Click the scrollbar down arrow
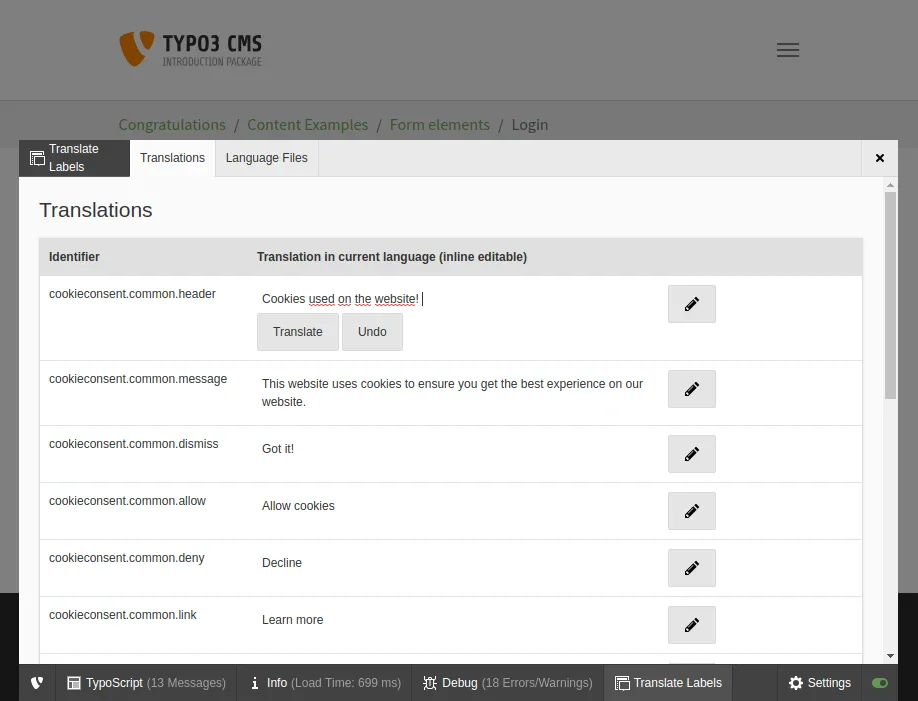This screenshot has width=918, height=701. tap(890, 656)
